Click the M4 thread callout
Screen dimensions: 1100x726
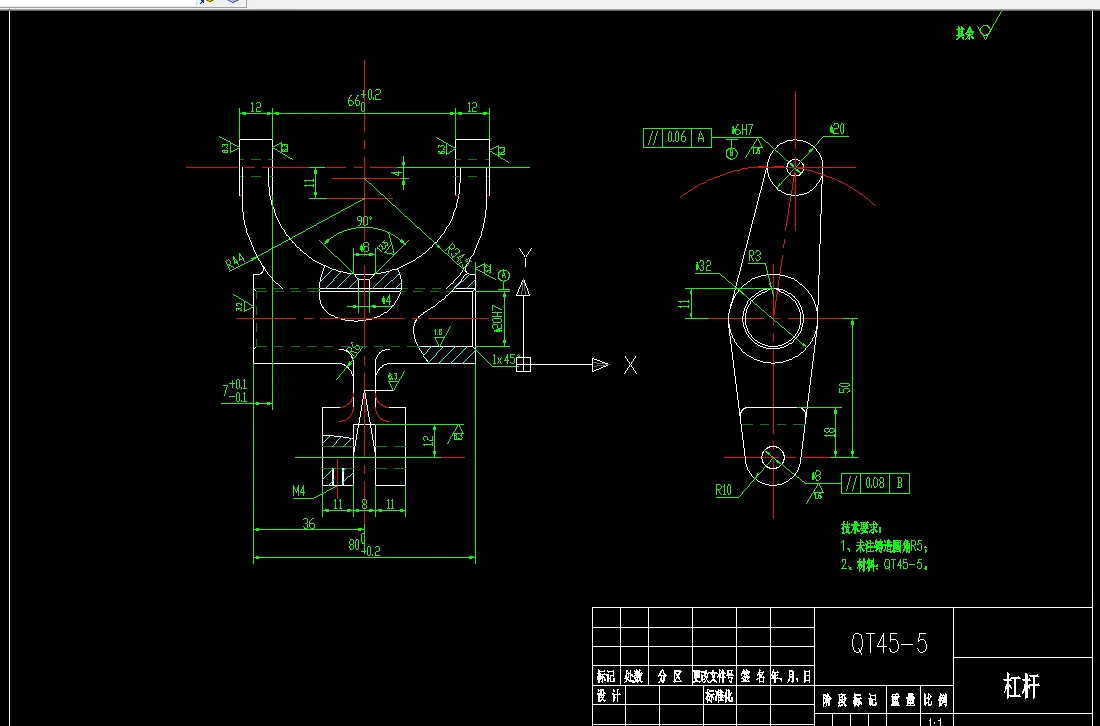pos(299,491)
